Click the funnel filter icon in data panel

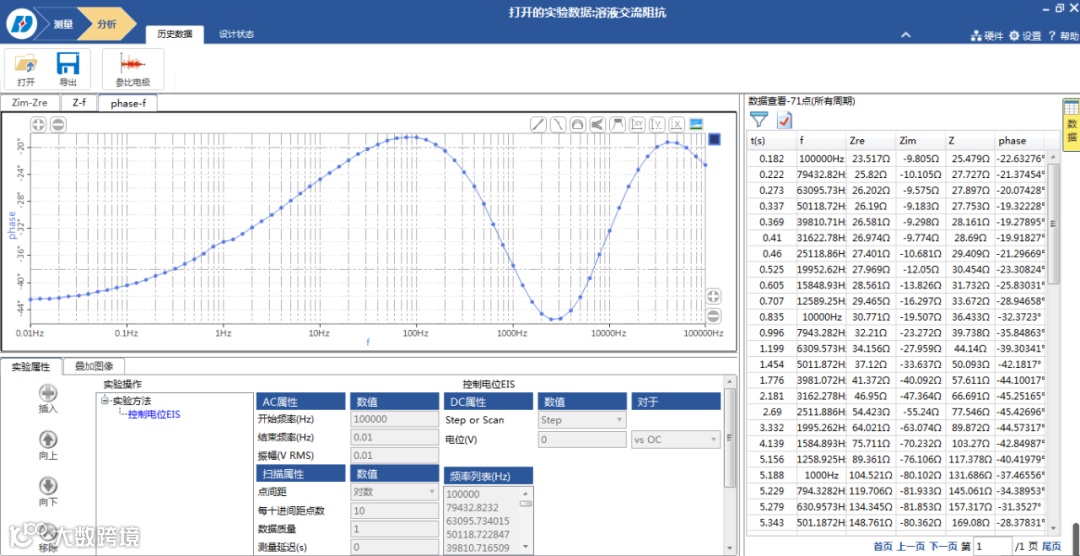[x=758, y=120]
